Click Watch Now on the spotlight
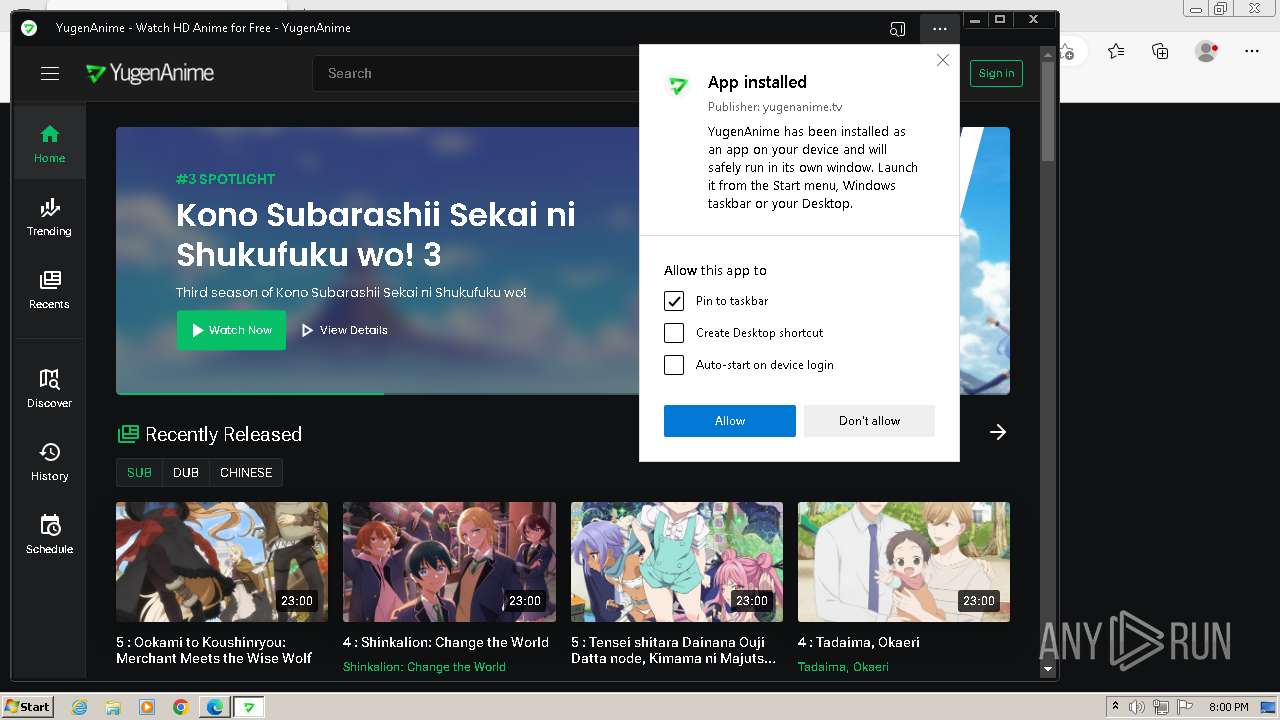The height and width of the screenshot is (720, 1280). [x=231, y=330]
